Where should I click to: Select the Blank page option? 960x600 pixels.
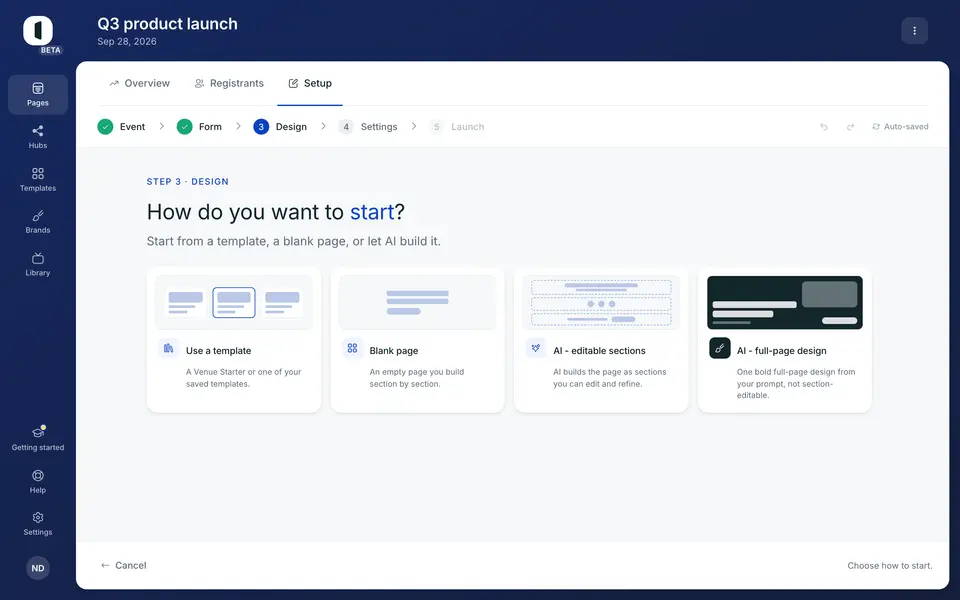(418, 340)
